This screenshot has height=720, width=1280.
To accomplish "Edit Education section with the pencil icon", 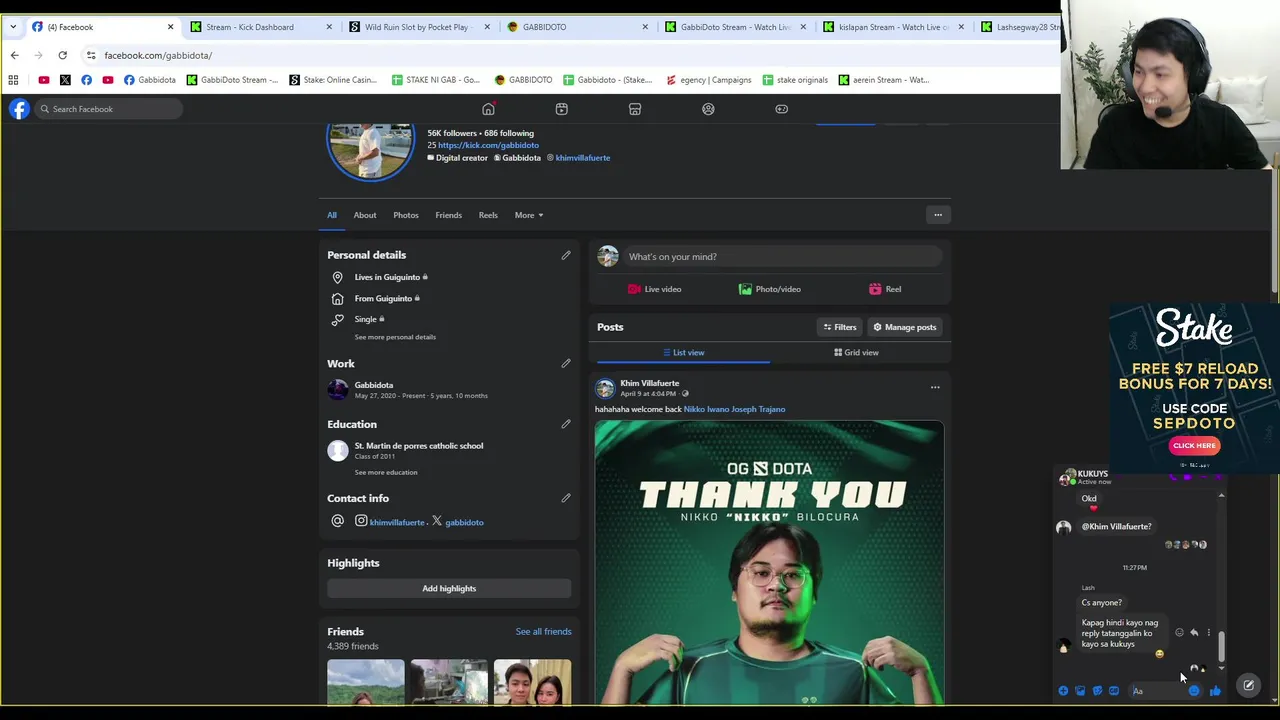I will pyautogui.click(x=566, y=424).
